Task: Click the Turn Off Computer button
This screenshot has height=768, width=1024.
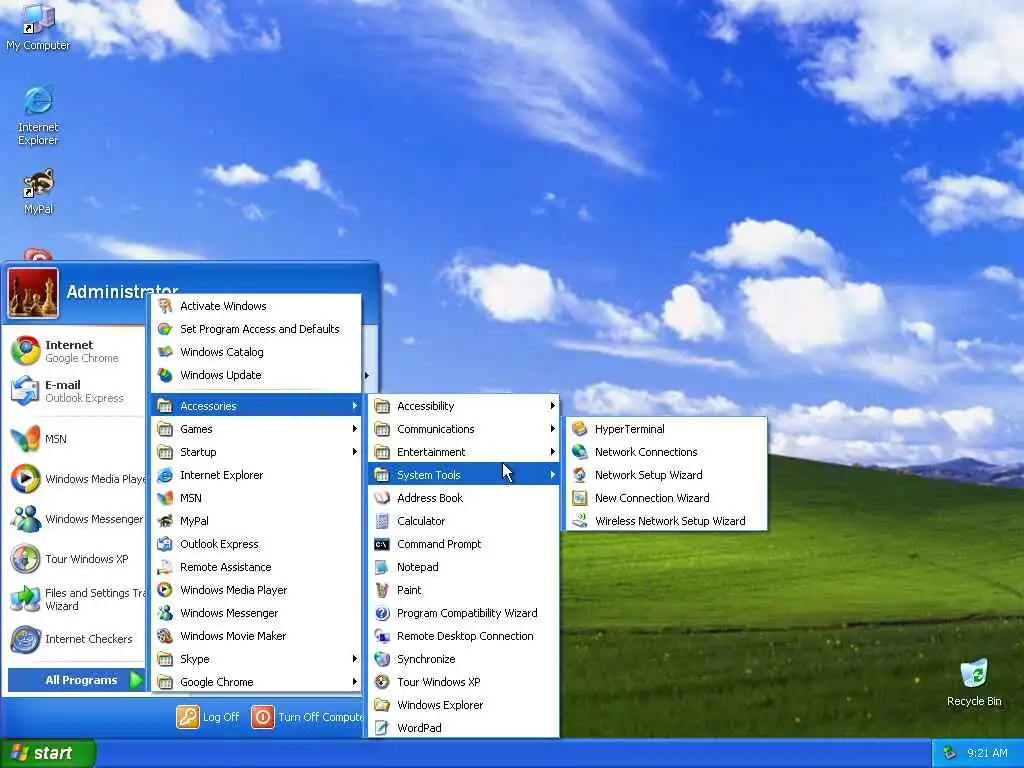Action: 306,717
